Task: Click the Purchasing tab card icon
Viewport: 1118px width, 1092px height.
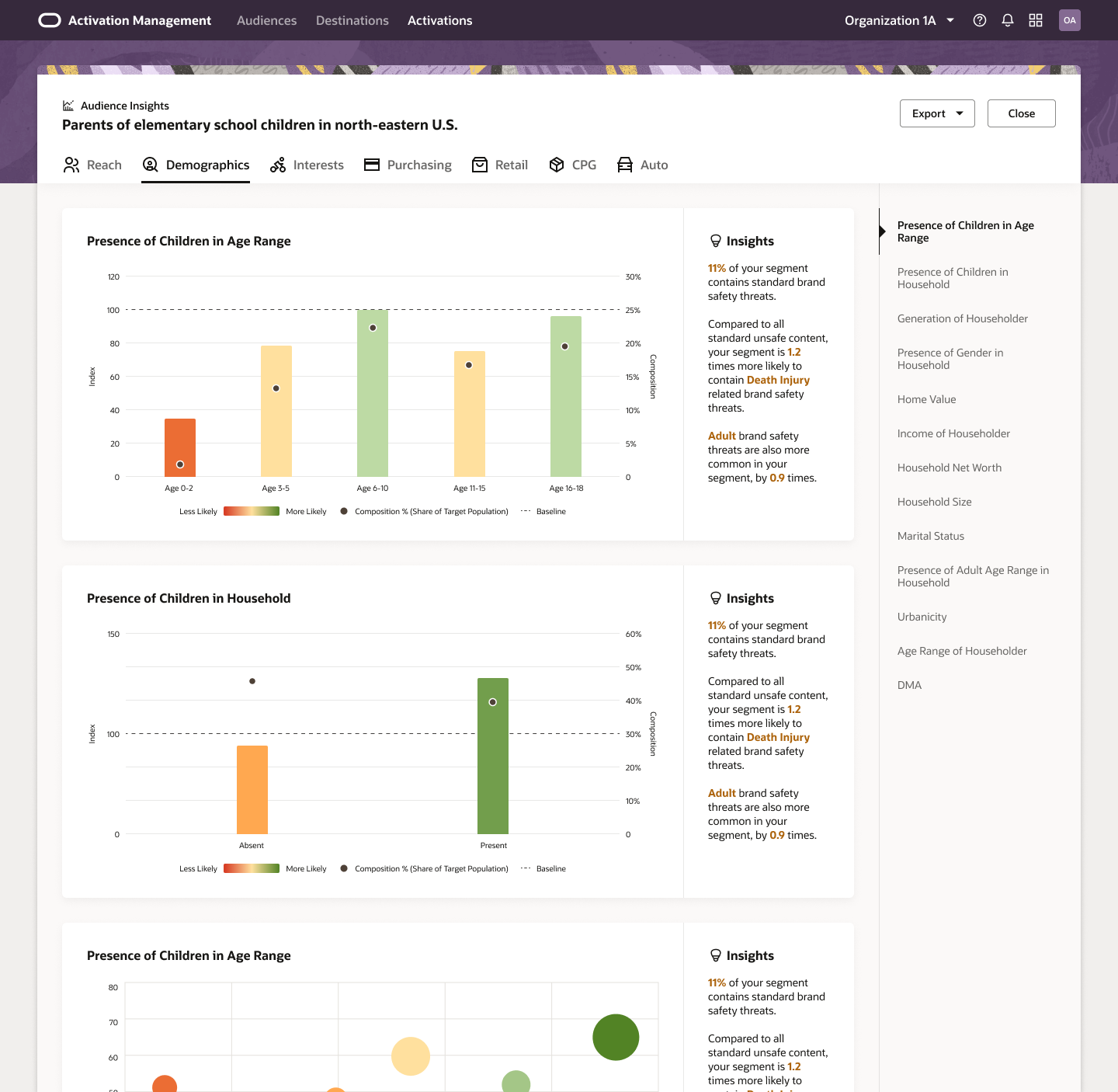Action: [x=372, y=165]
